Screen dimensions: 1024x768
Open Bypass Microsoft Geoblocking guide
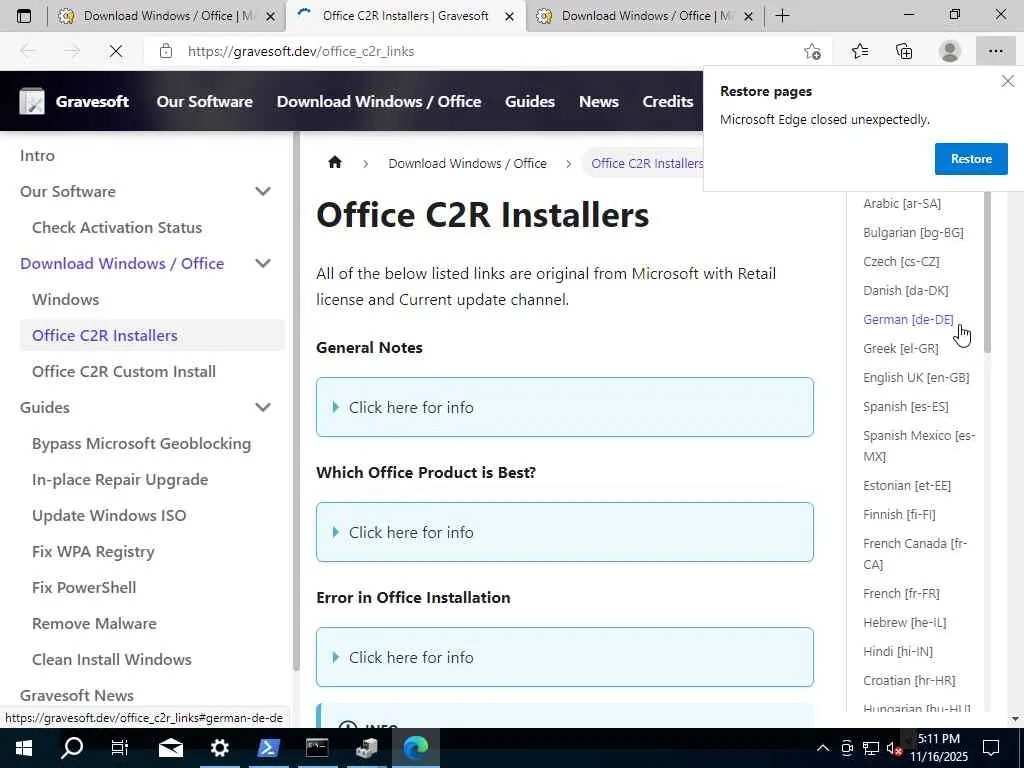[141, 443]
